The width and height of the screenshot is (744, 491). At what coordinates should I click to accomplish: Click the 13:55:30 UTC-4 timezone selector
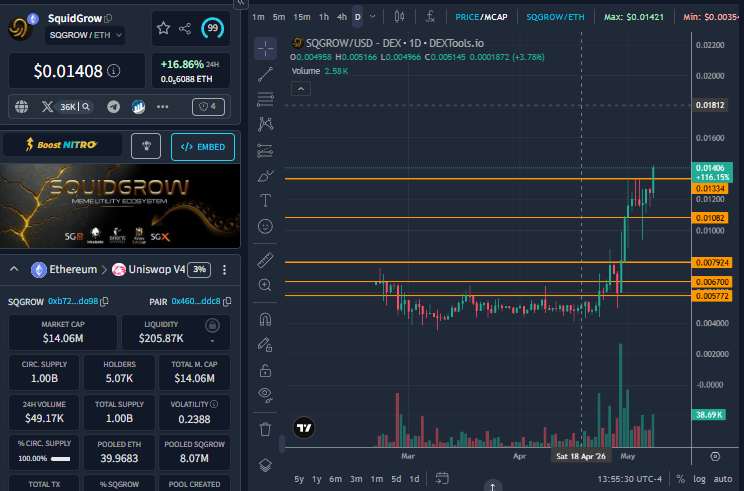[x=629, y=479]
